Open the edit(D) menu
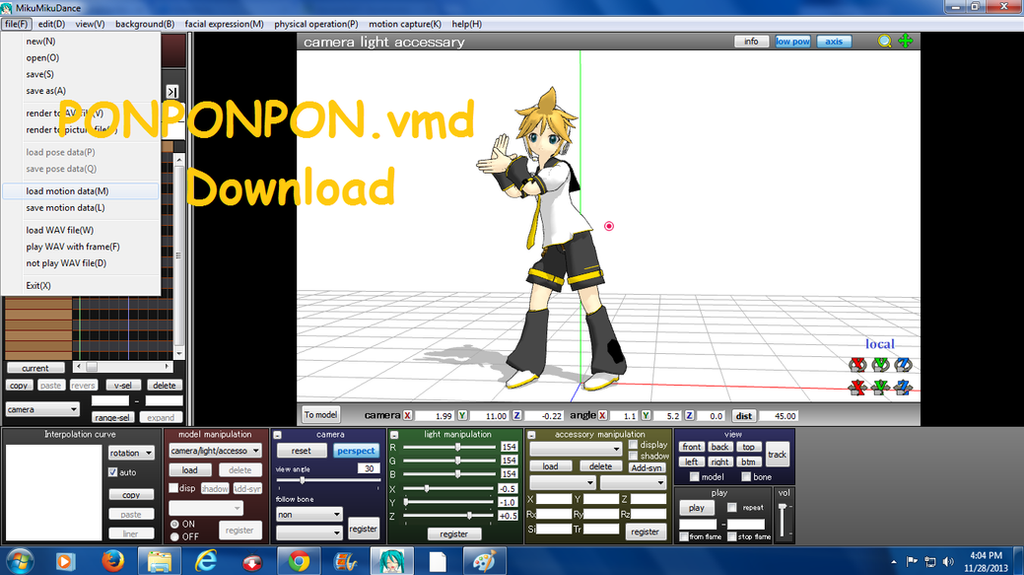This screenshot has width=1024, height=575. click(x=52, y=24)
